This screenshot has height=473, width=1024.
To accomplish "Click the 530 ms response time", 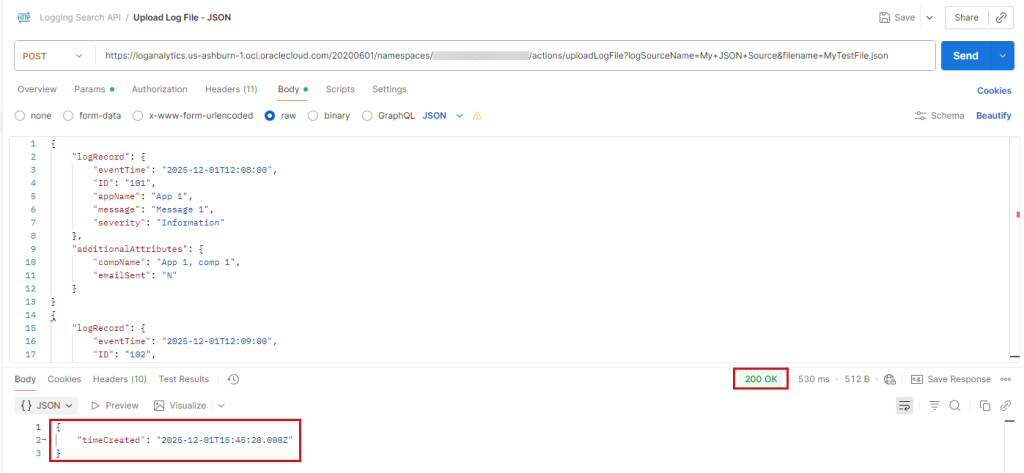I will pyautogui.click(x=814, y=379).
